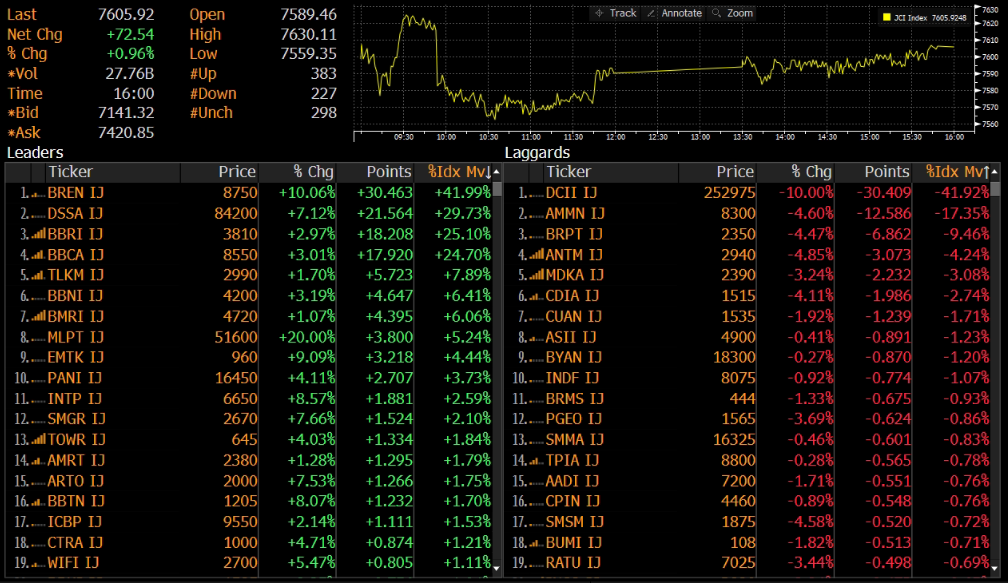Click volume bars icon beside BMRI IJ
The height and width of the screenshot is (583, 1008).
[x=38, y=317]
